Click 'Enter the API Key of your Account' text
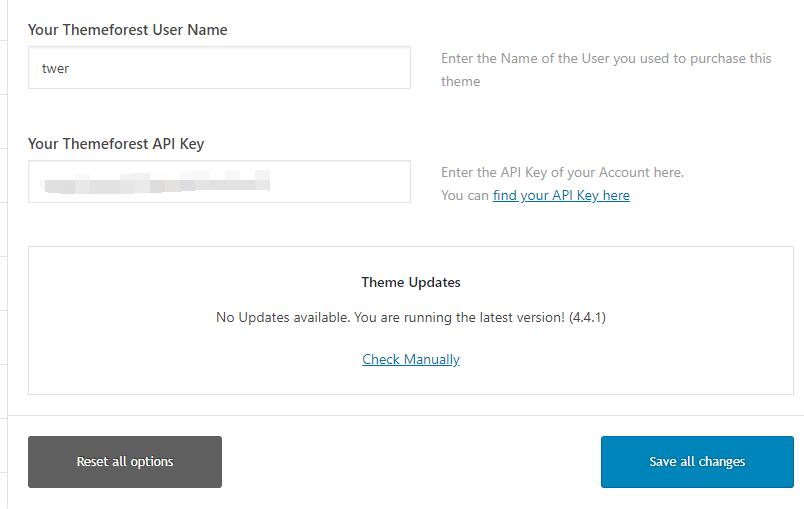Image resolution: width=804 pixels, height=509 pixels. [x=562, y=172]
